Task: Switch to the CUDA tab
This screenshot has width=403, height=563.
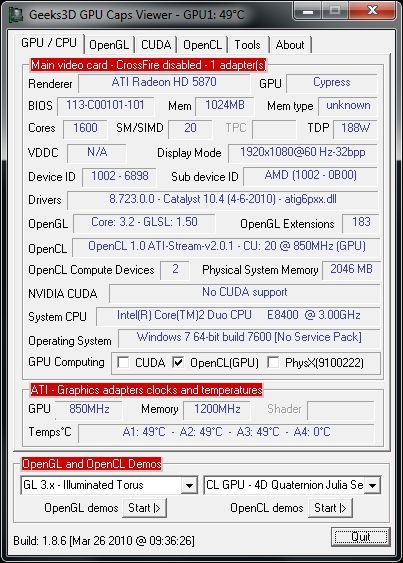Action: (156, 45)
